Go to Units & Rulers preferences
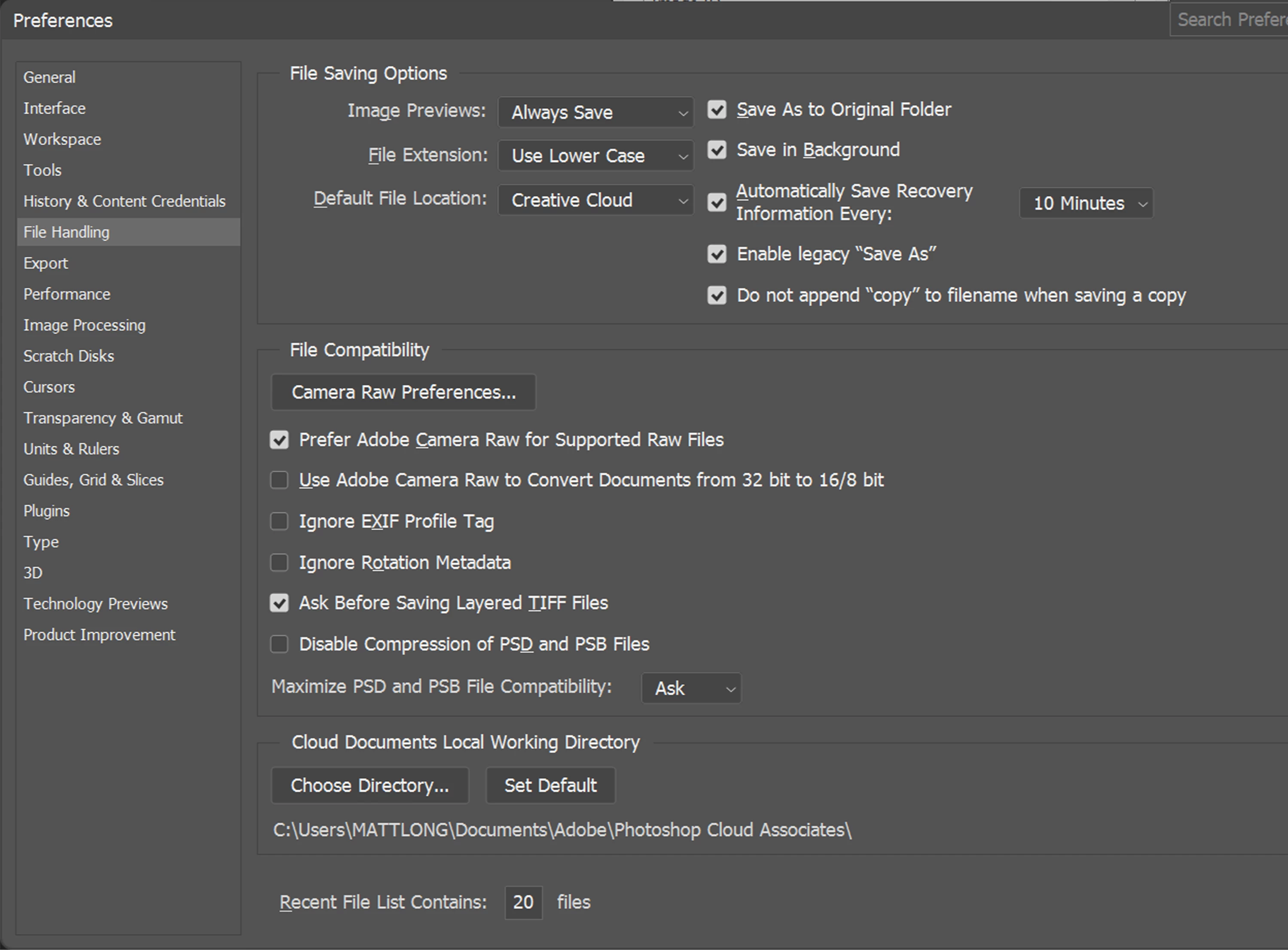1288x950 pixels. click(71, 449)
